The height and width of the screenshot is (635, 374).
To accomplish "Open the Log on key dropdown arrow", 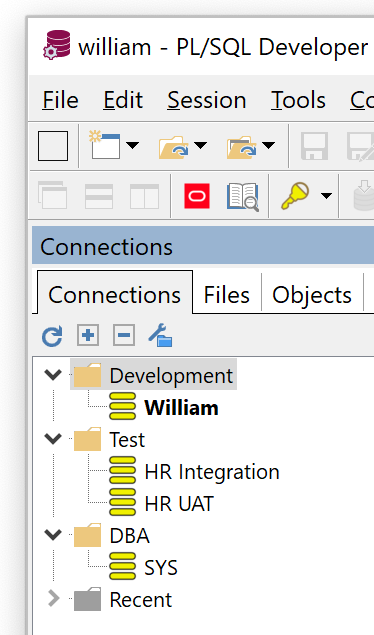I will click(x=326, y=196).
